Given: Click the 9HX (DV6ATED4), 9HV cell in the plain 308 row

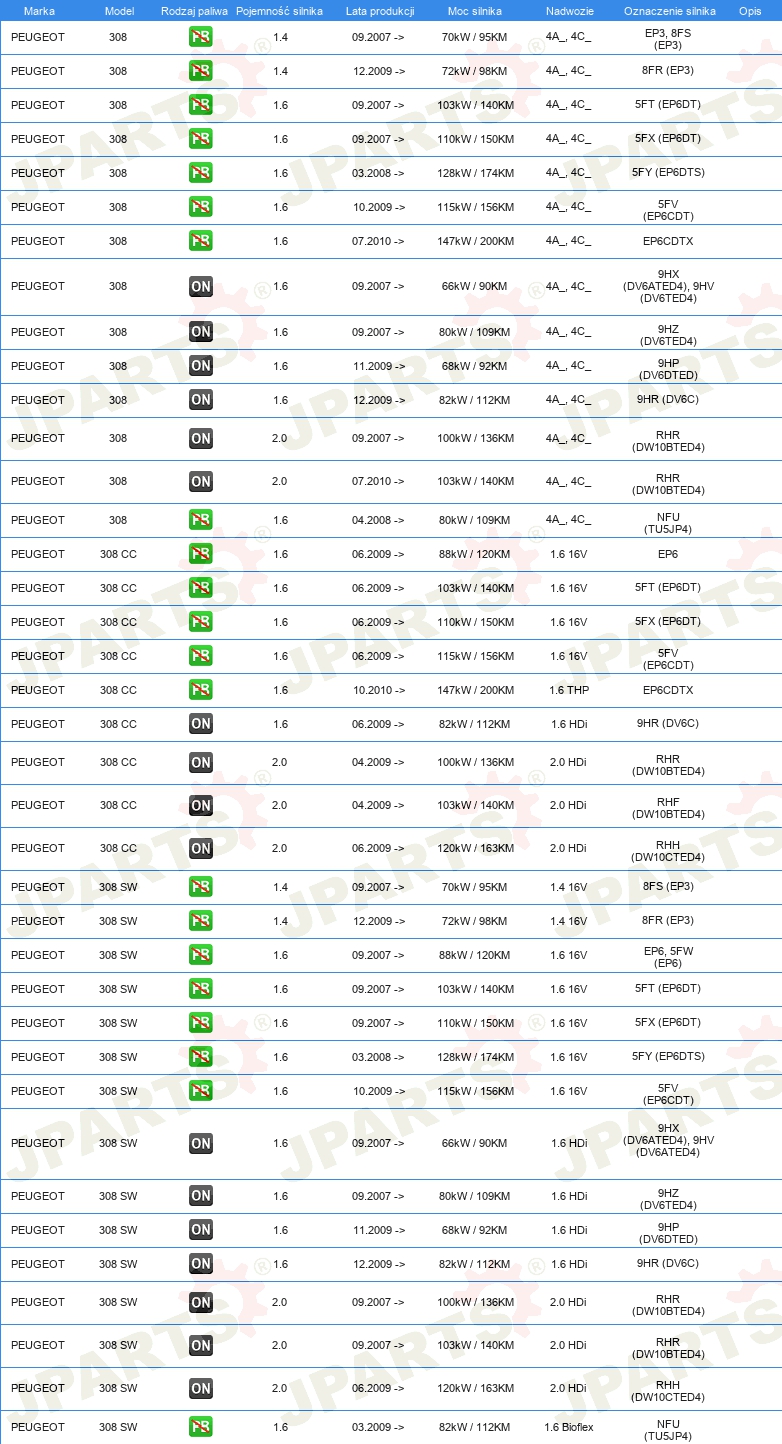Looking at the screenshot, I should [x=668, y=286].
